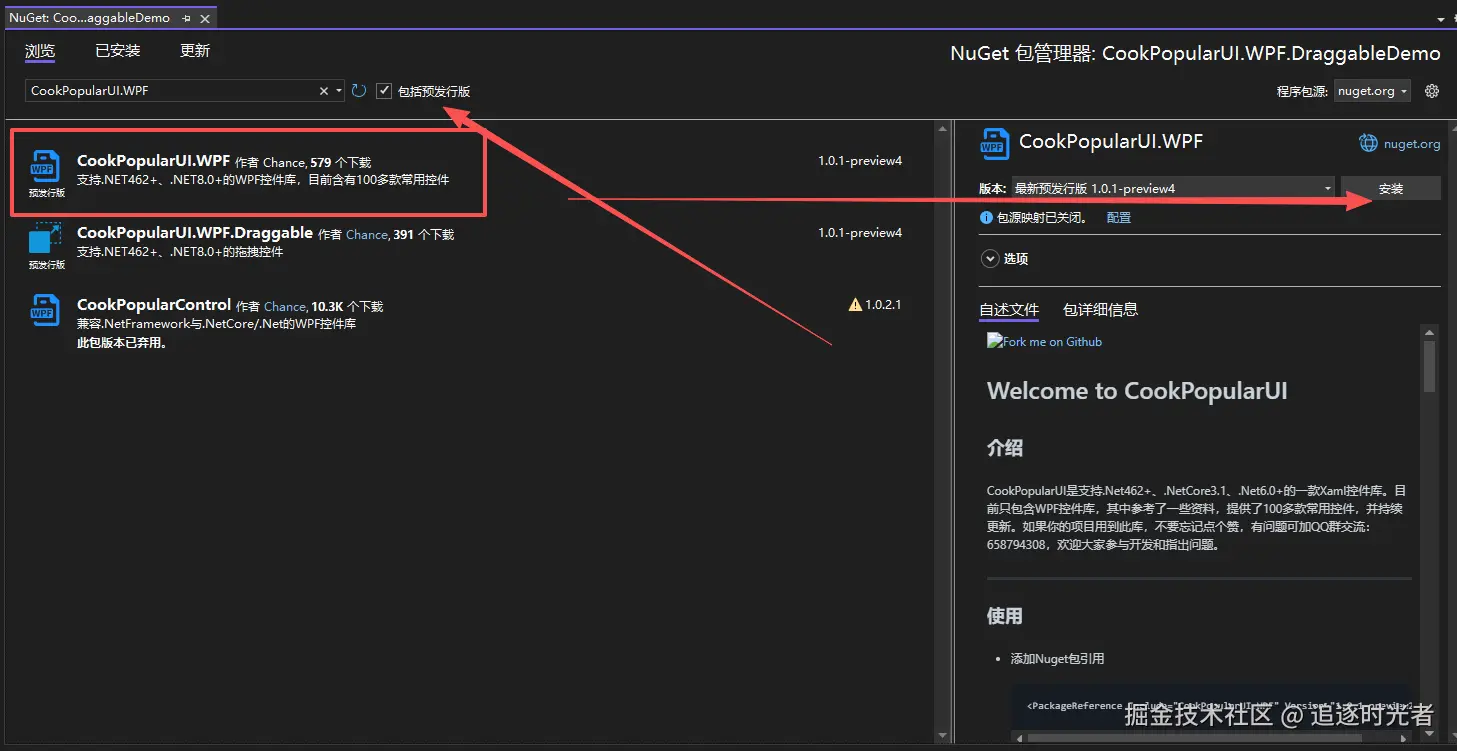Switch to the 浏览 tab

(x=40, y=51)
